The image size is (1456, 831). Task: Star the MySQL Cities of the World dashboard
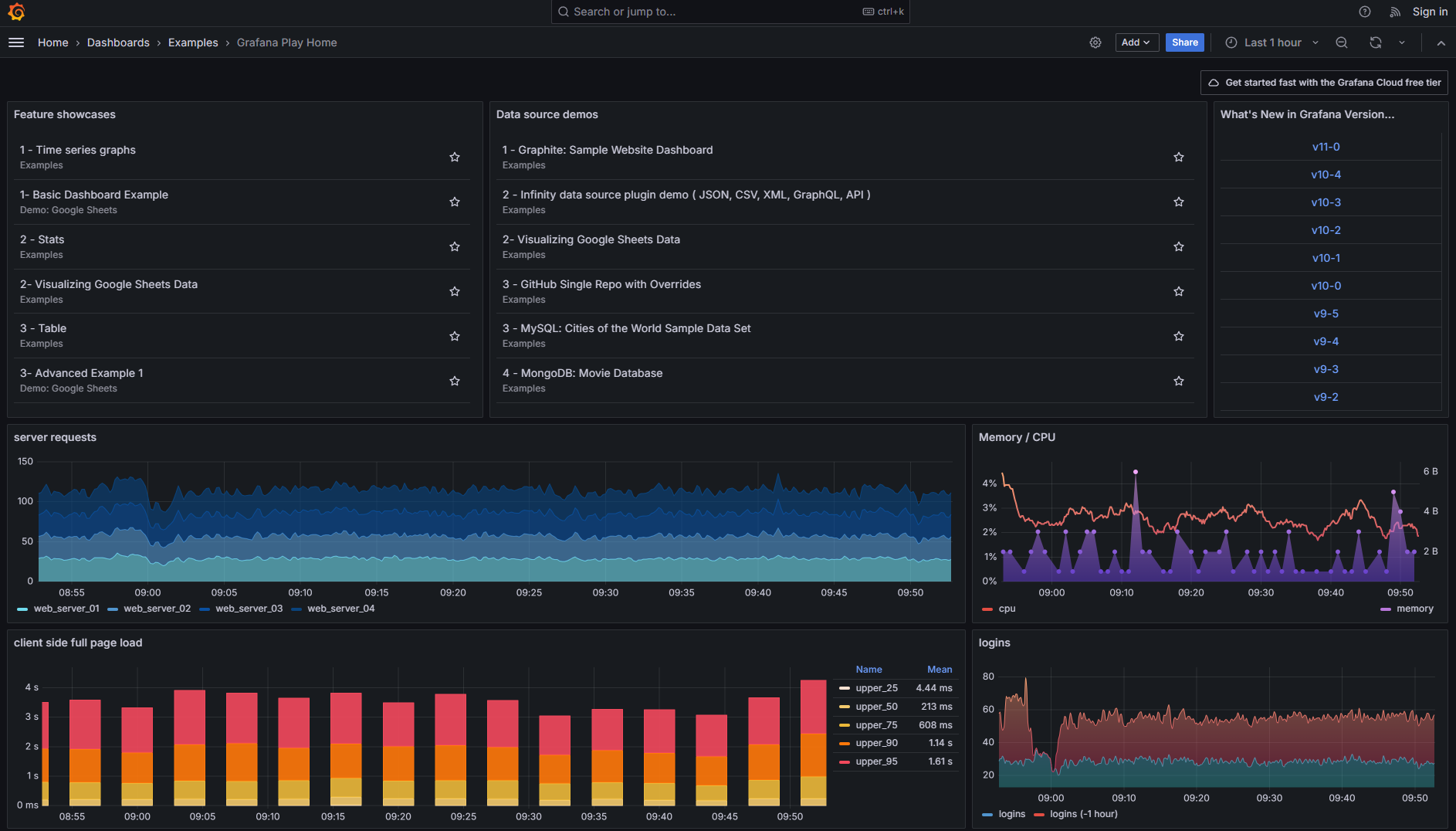click(1179, 336)
